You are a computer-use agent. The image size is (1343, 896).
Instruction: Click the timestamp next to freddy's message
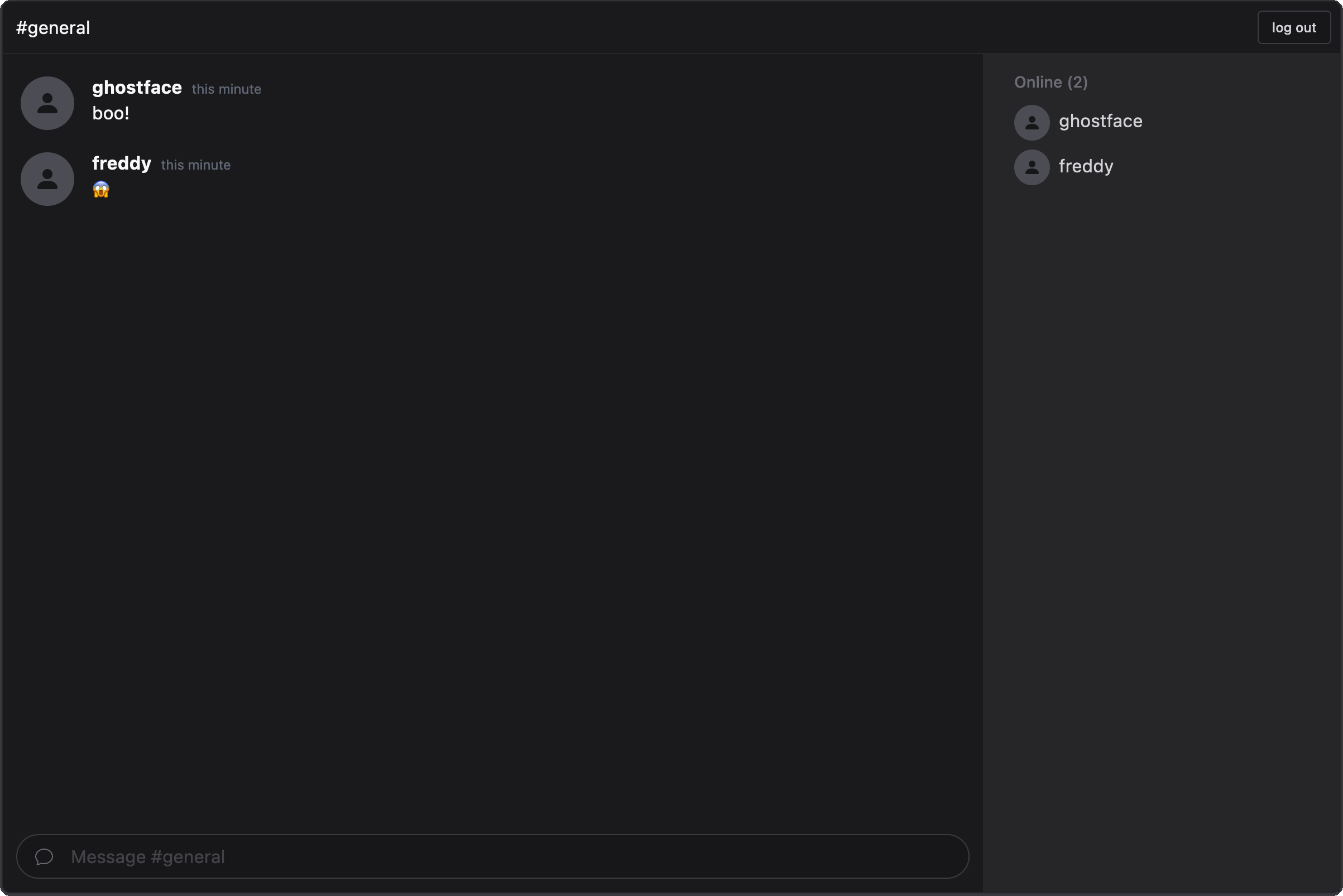click(x=195, y=165)
